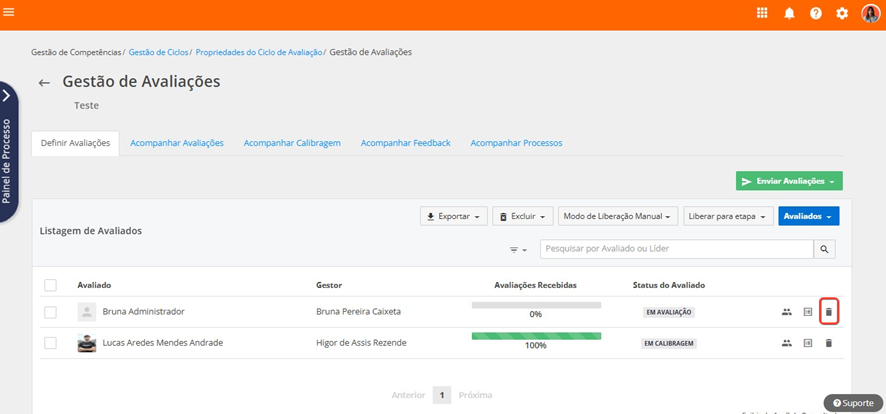Click the notifications bell icon
The width and height of the screenshot is (886, 414).
789,13
